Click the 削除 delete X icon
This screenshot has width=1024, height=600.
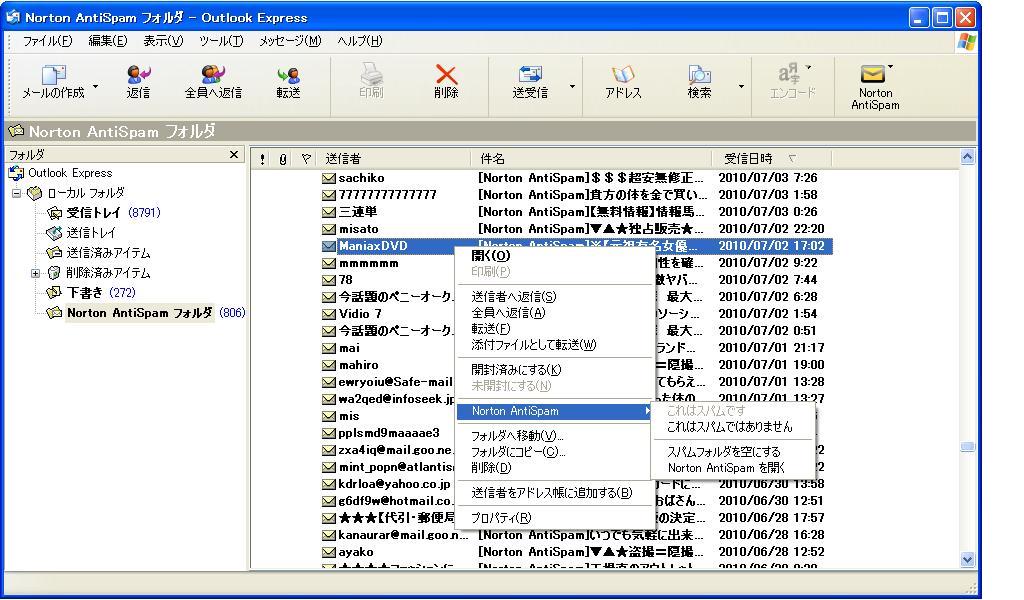[x=446, y=74]
